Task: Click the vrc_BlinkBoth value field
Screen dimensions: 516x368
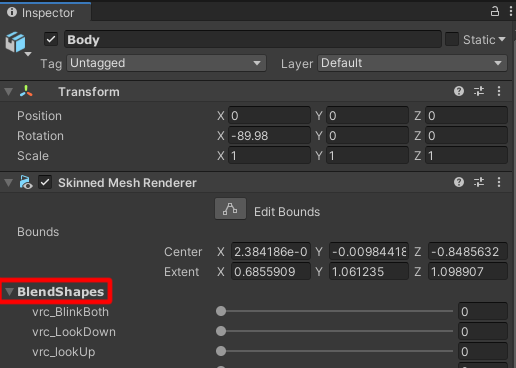Action: [483, 311]
